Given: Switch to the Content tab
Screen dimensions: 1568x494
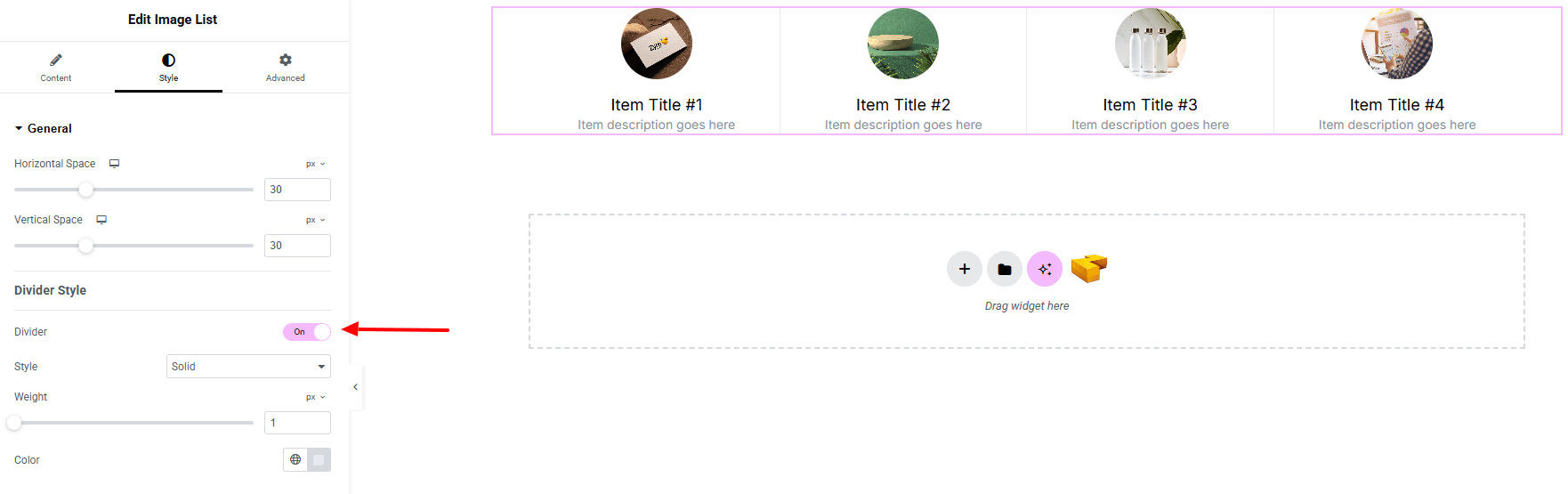Looking at the screenshot, I should [x=56, y=67].
